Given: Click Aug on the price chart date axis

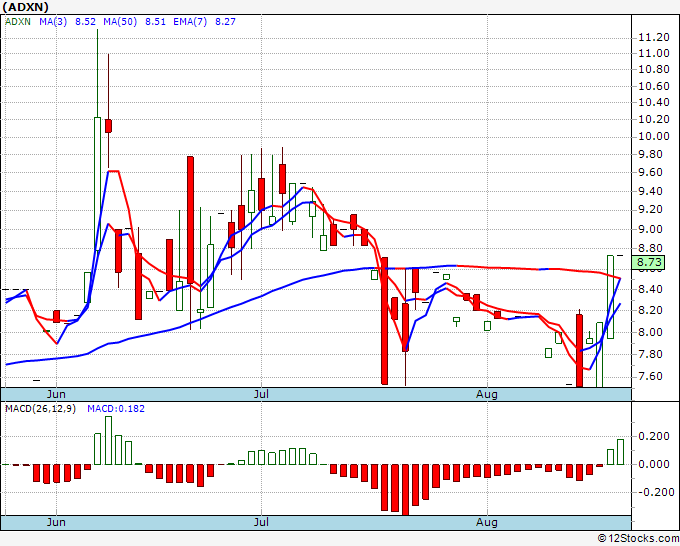Looking at the screenshot, I should [x=487, y=394].
